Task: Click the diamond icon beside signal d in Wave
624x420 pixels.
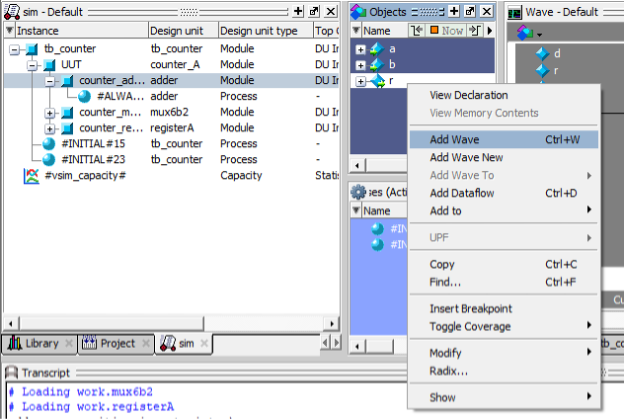Action: [542, 54]
